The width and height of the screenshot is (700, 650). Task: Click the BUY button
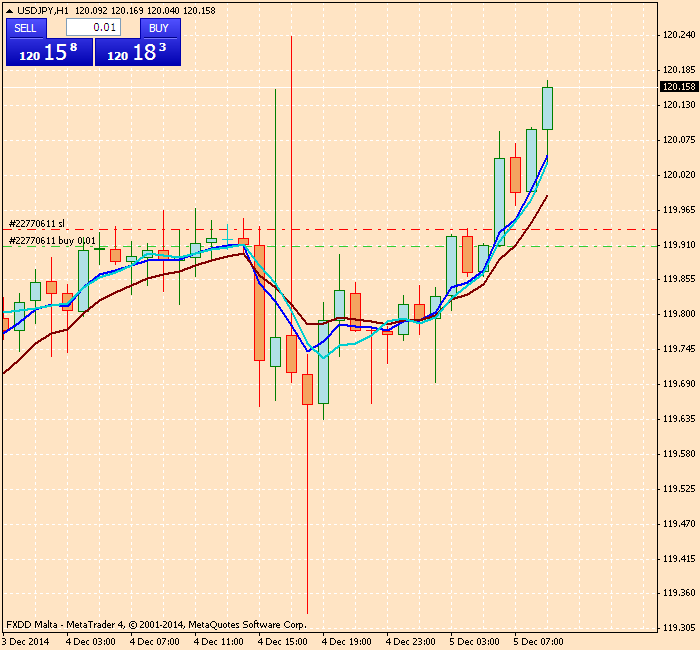point(158,28)
